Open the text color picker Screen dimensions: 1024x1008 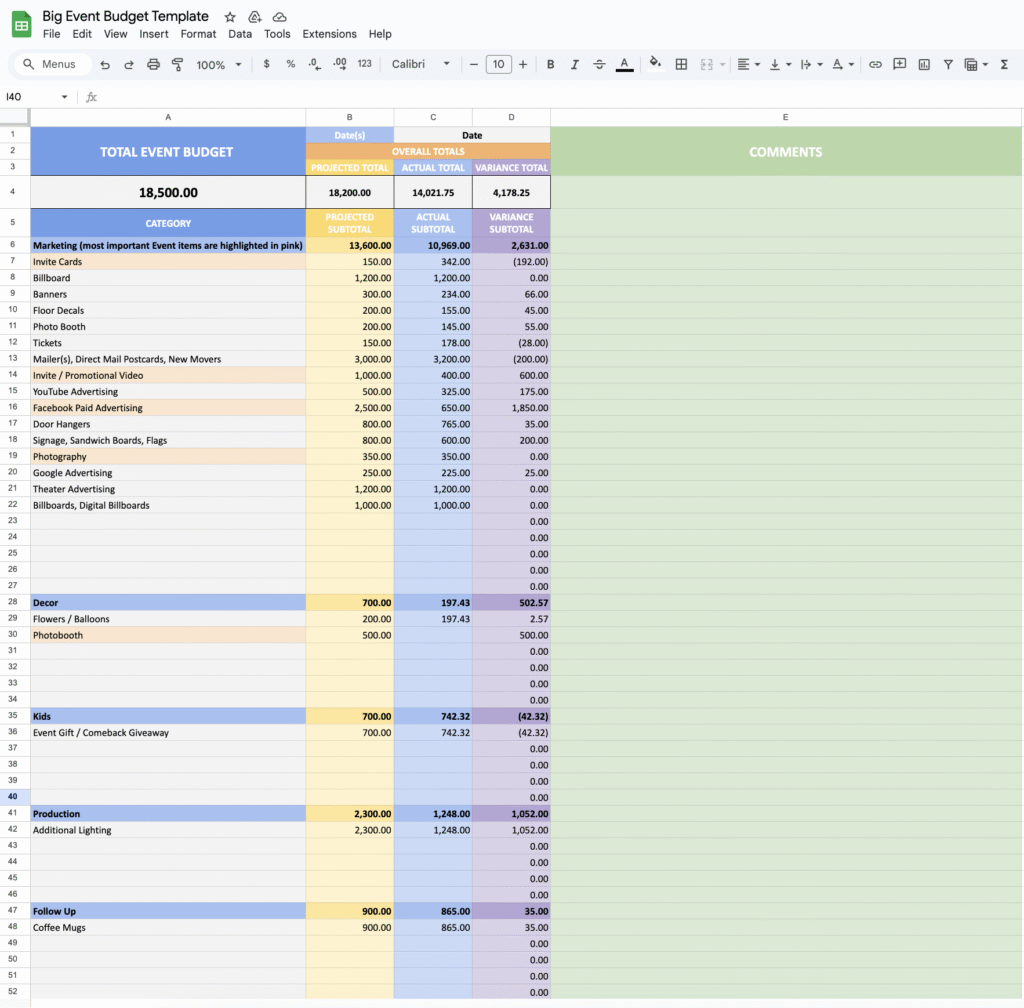tap(624, 64)
